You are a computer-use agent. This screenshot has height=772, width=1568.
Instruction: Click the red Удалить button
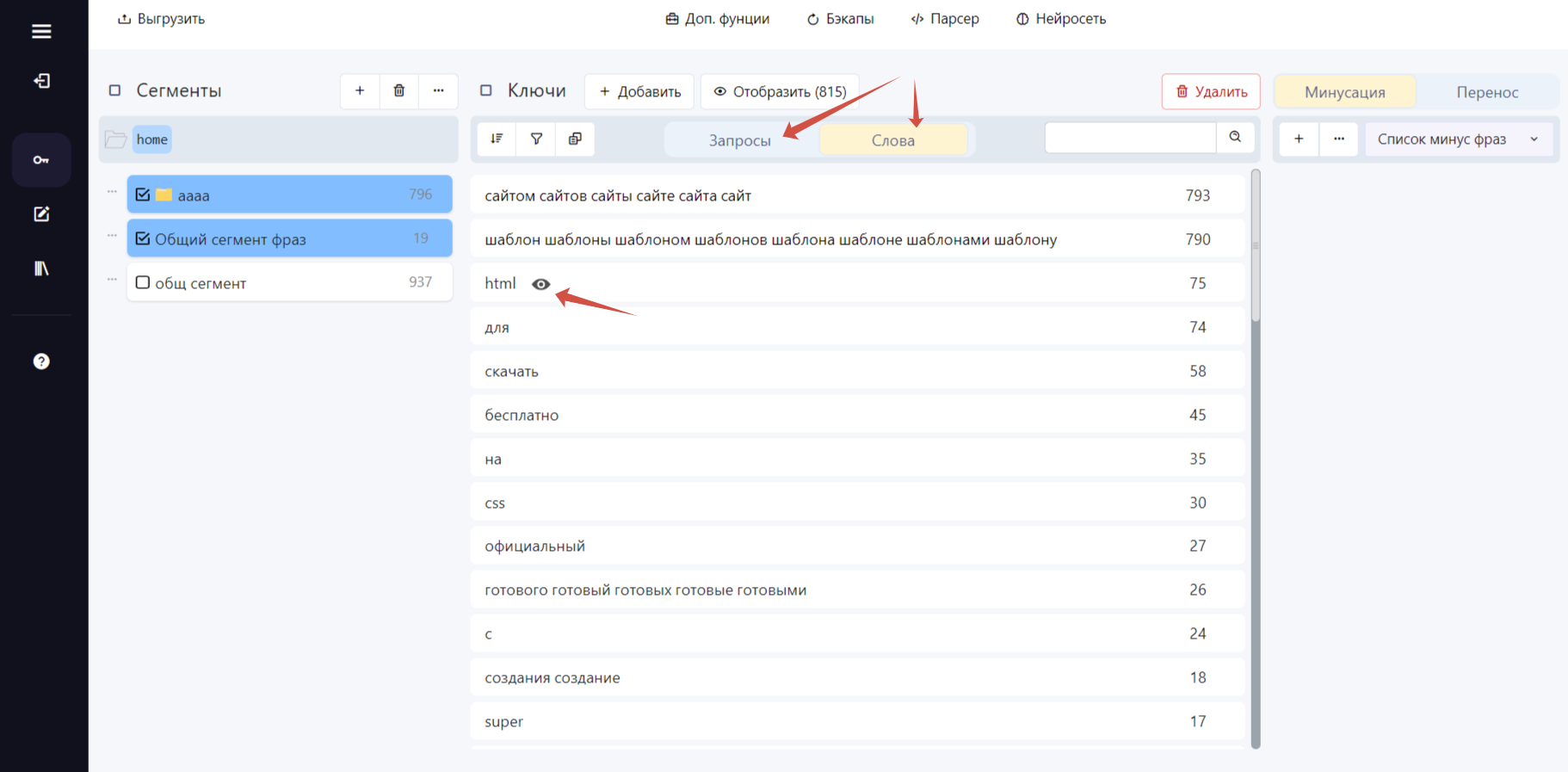(x=1211, y=91)
